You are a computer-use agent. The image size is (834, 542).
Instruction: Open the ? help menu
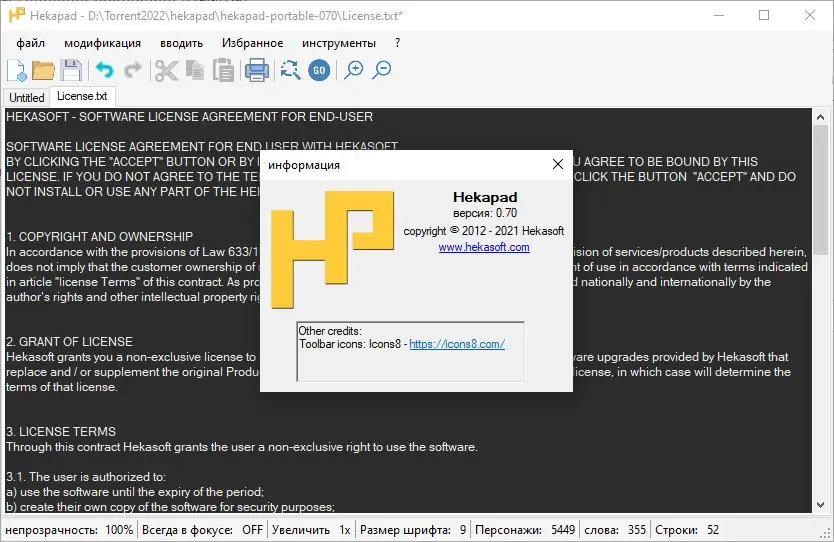(x=397, y=43)
